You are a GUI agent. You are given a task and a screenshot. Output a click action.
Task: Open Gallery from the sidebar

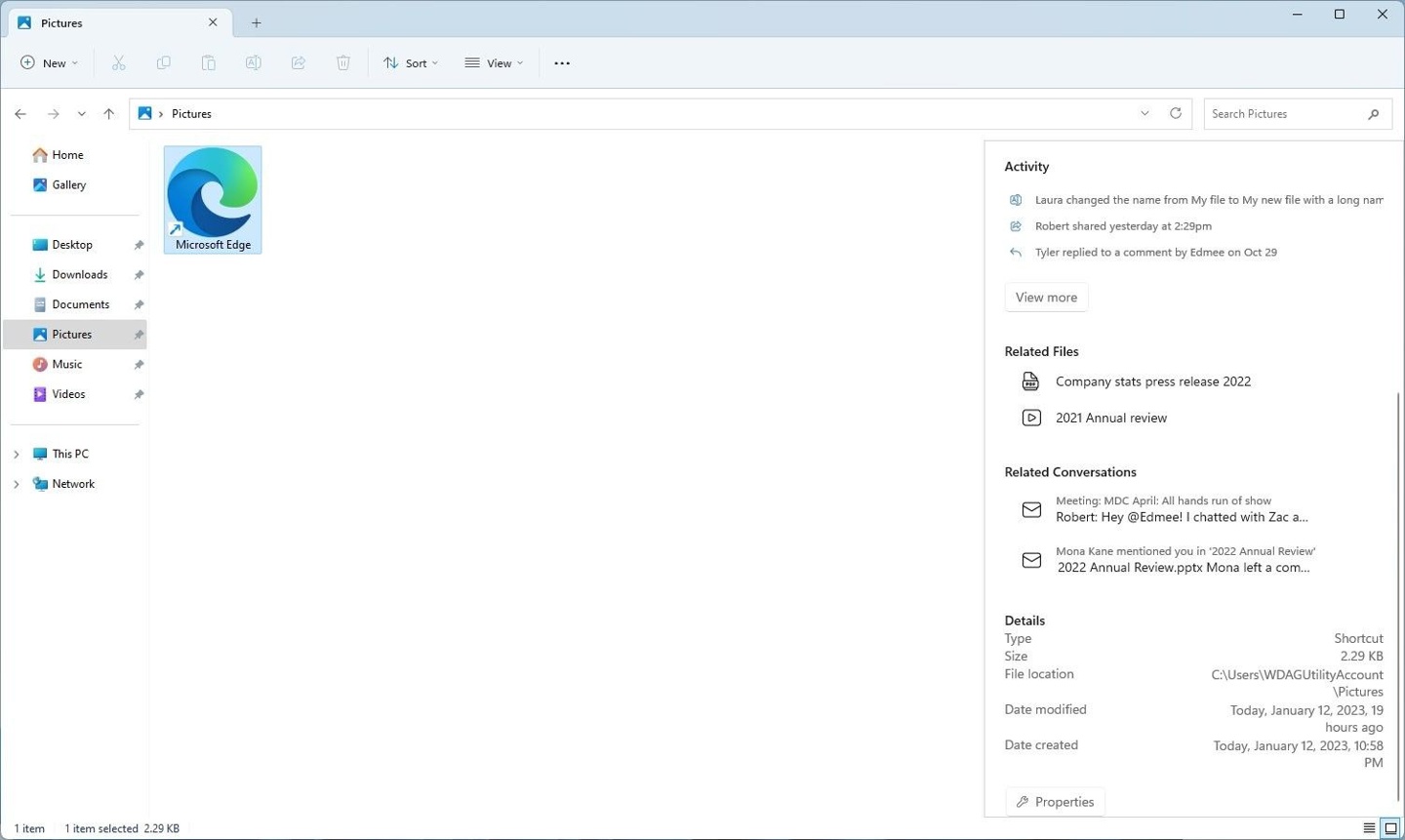(68, 184)
